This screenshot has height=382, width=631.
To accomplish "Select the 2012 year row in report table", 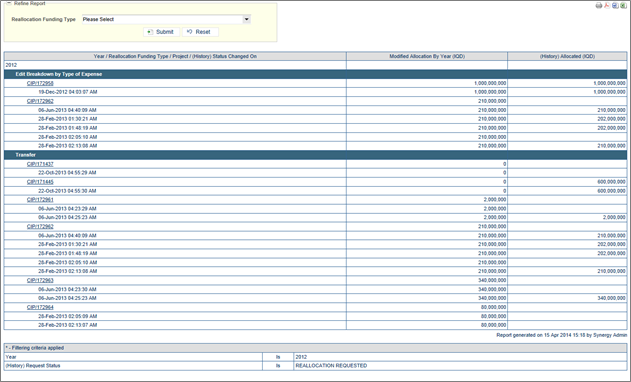I will click(x=316, y=65).
